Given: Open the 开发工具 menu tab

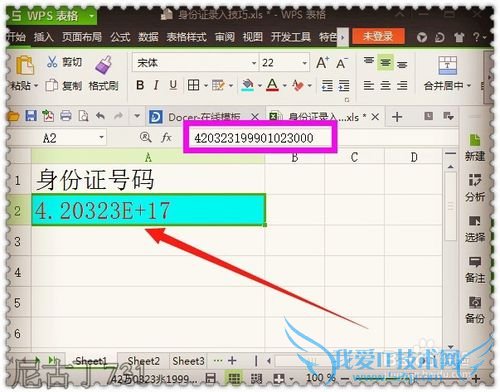Looking at the screenshot, I should (x=291, y=37).
